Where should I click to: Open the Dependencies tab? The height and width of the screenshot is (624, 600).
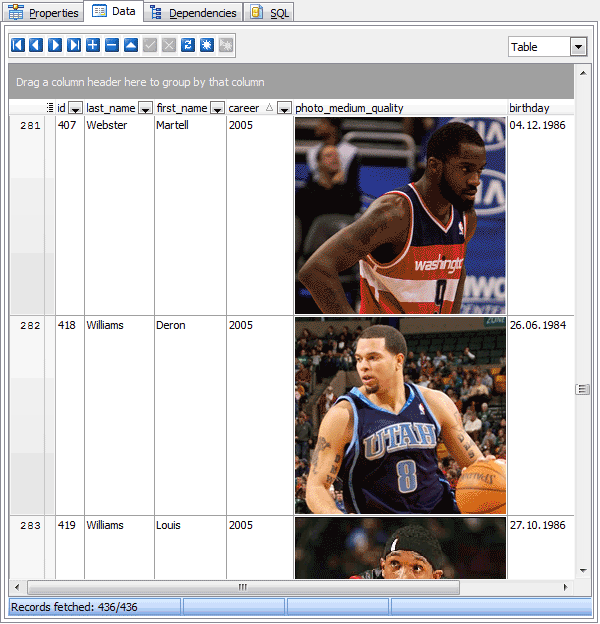click(194, 12)
